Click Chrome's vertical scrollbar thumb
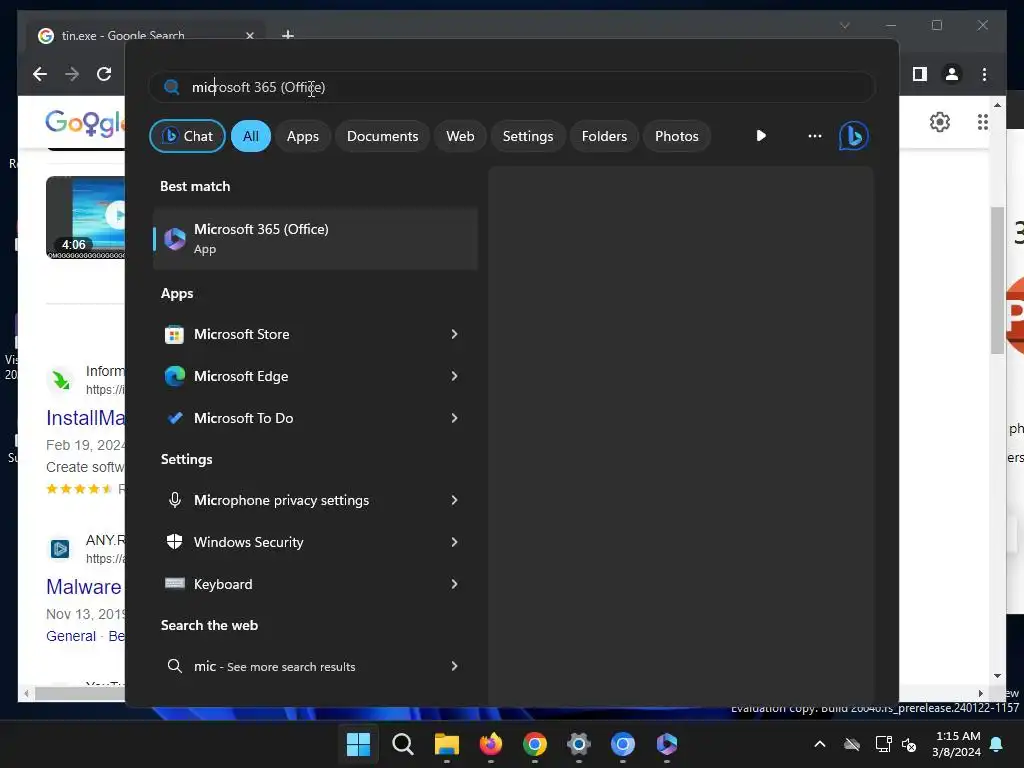 pos(997,281)
